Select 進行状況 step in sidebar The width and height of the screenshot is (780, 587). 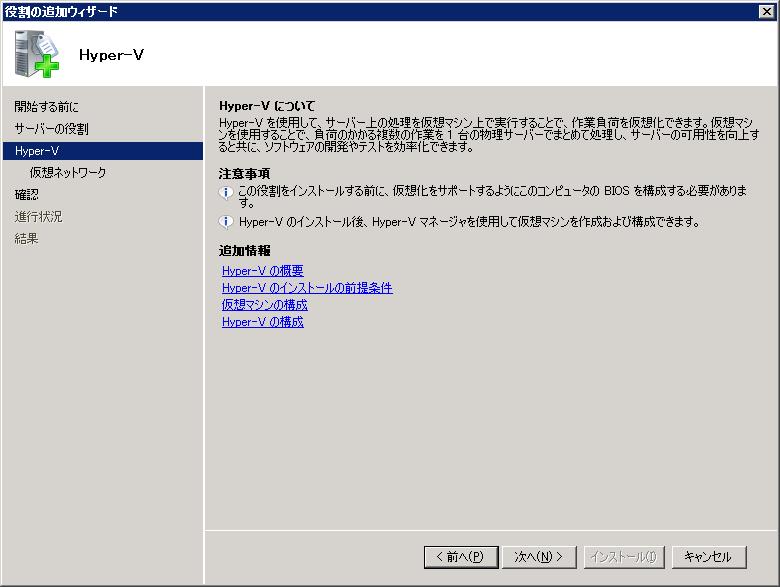click(38, 216)
